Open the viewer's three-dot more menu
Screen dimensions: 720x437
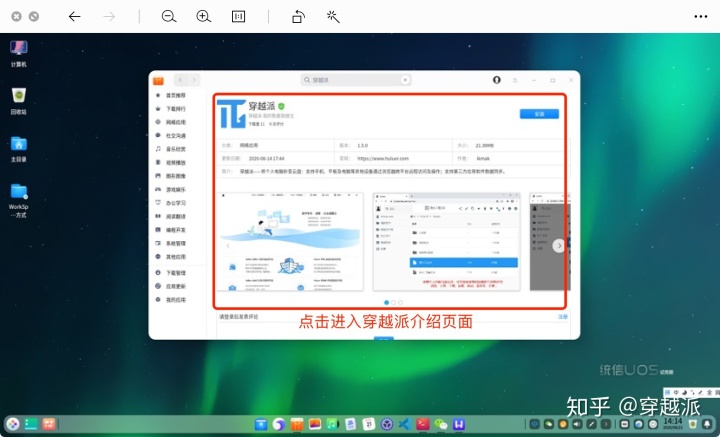(701, 17)
